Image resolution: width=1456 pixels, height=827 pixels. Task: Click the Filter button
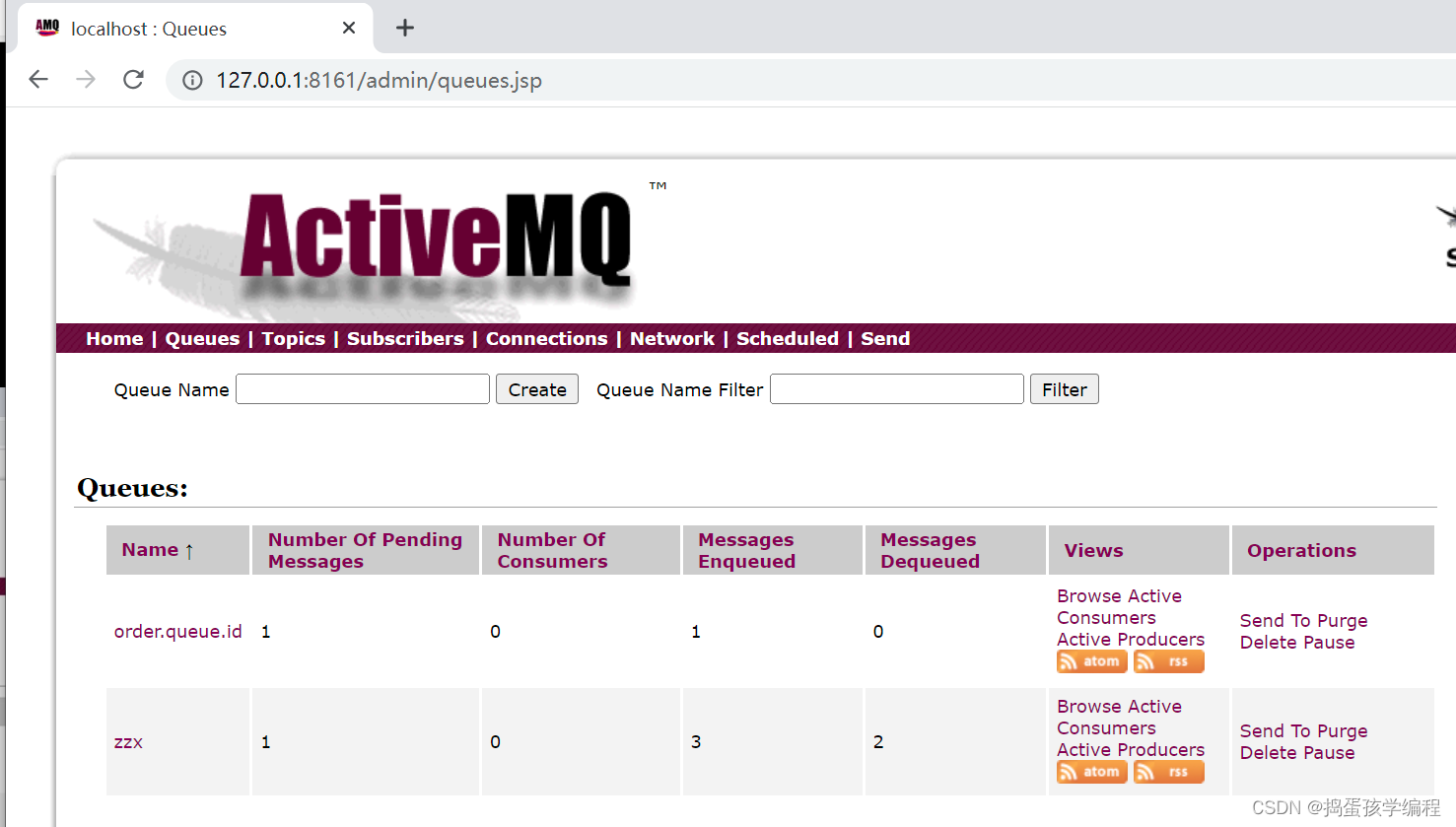pos(1065,389)
